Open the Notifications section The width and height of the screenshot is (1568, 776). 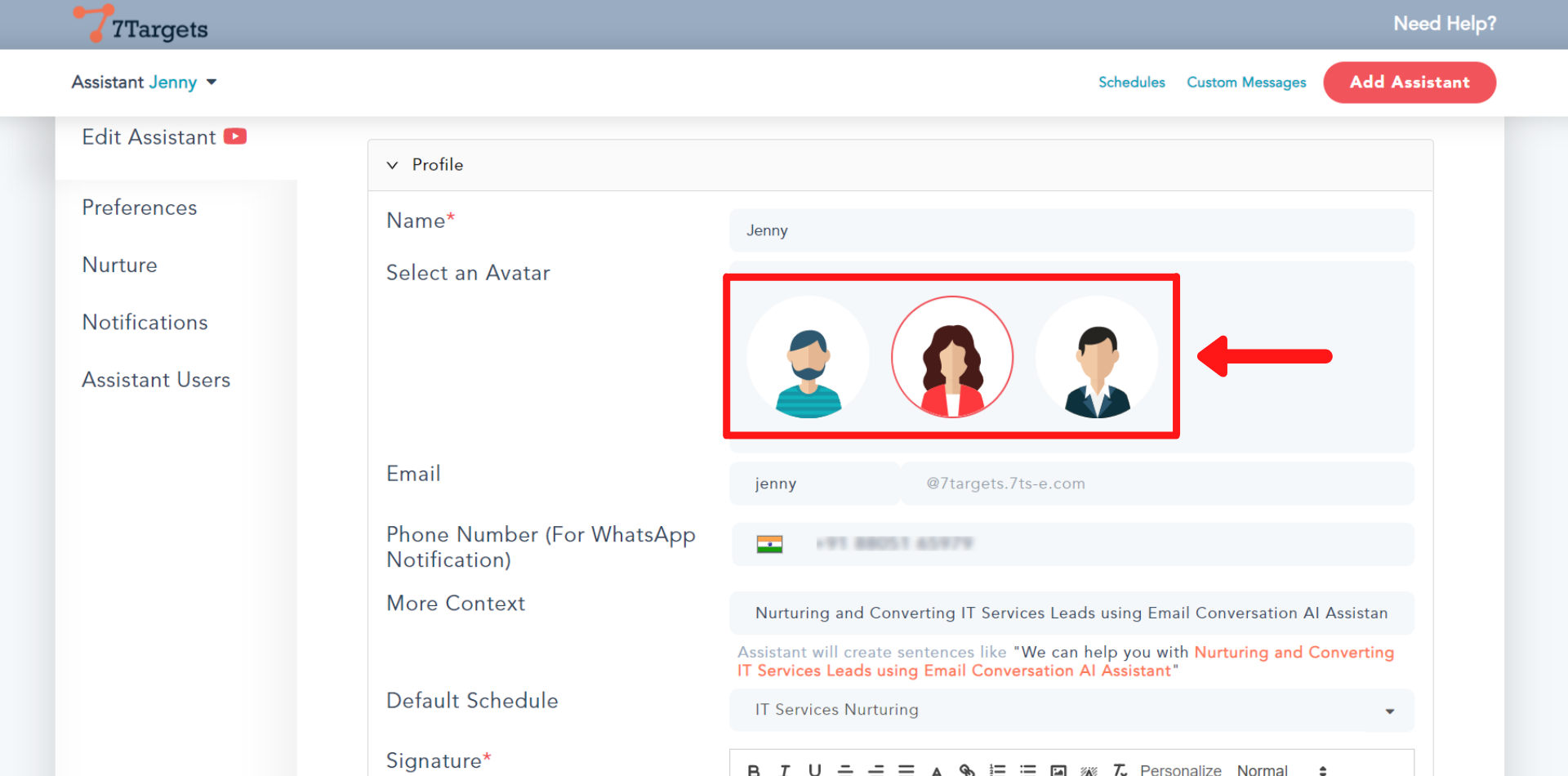[145, 322]
